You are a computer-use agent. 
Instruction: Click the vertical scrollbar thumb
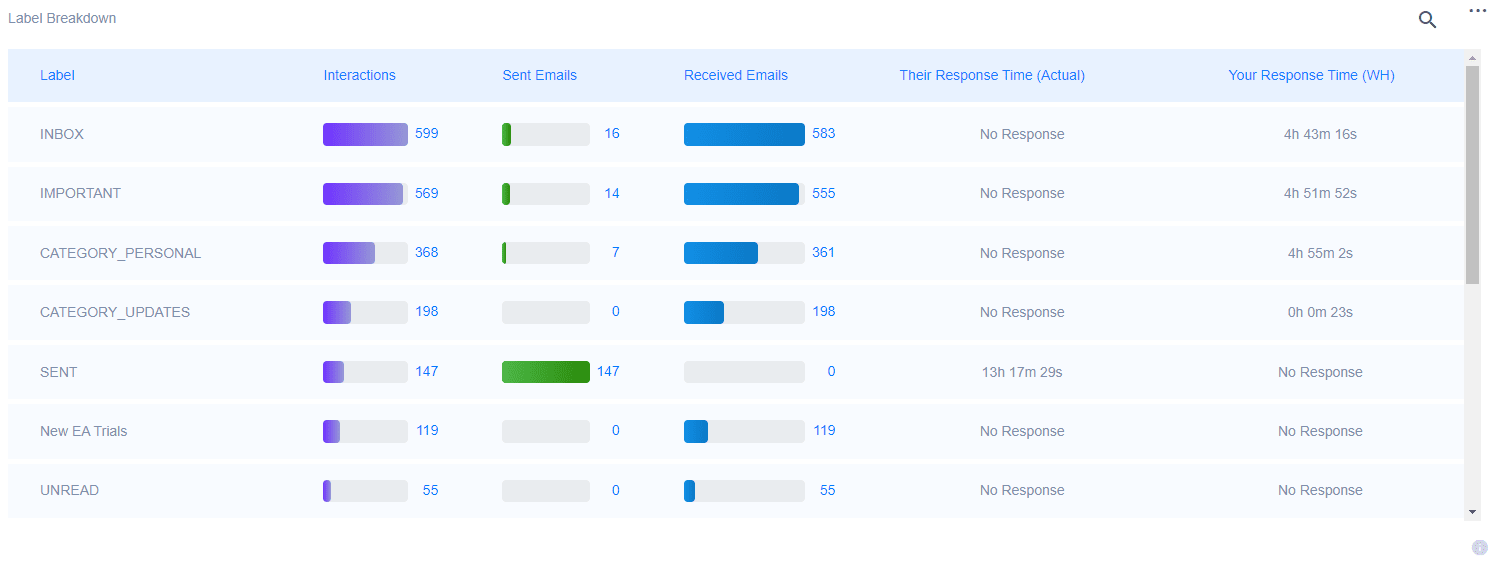[x=1472, y=174]
